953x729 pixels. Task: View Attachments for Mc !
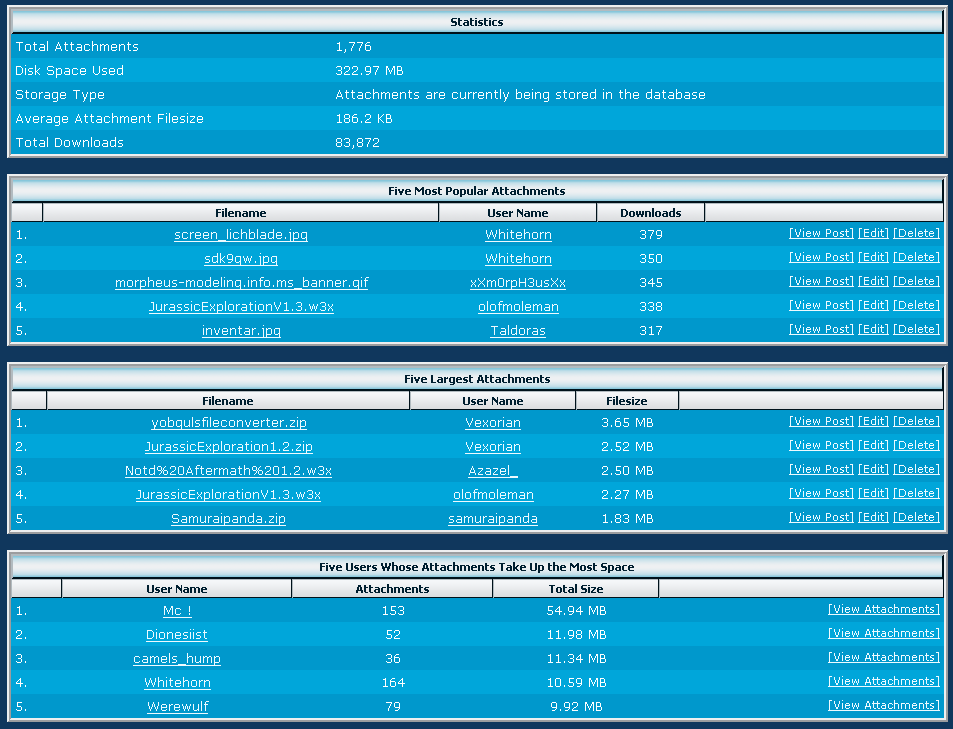click(x=884, y=609)
